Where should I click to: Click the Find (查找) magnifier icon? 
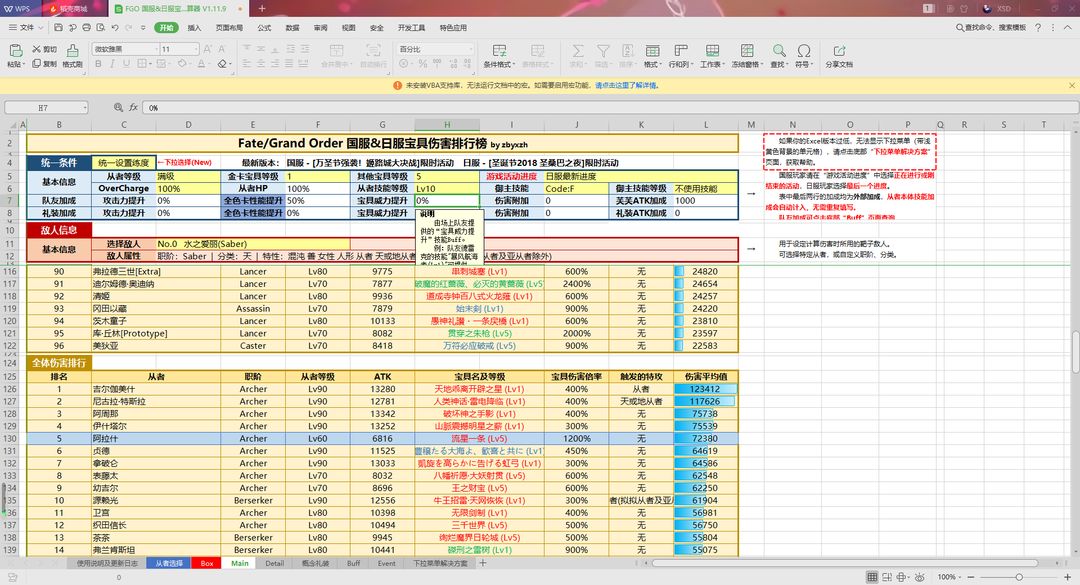(x=779, y=50)
